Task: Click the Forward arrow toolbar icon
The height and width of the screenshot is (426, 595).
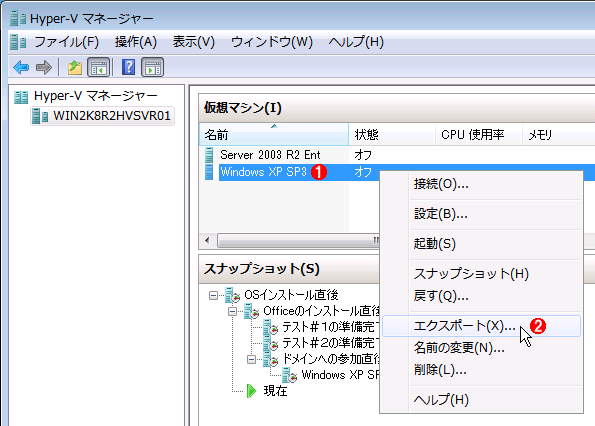Action: coord(44,68)
